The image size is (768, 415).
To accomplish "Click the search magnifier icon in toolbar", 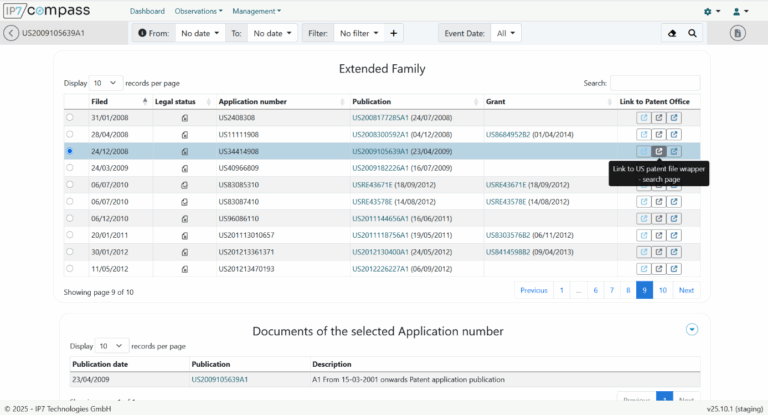I will 692,33.
